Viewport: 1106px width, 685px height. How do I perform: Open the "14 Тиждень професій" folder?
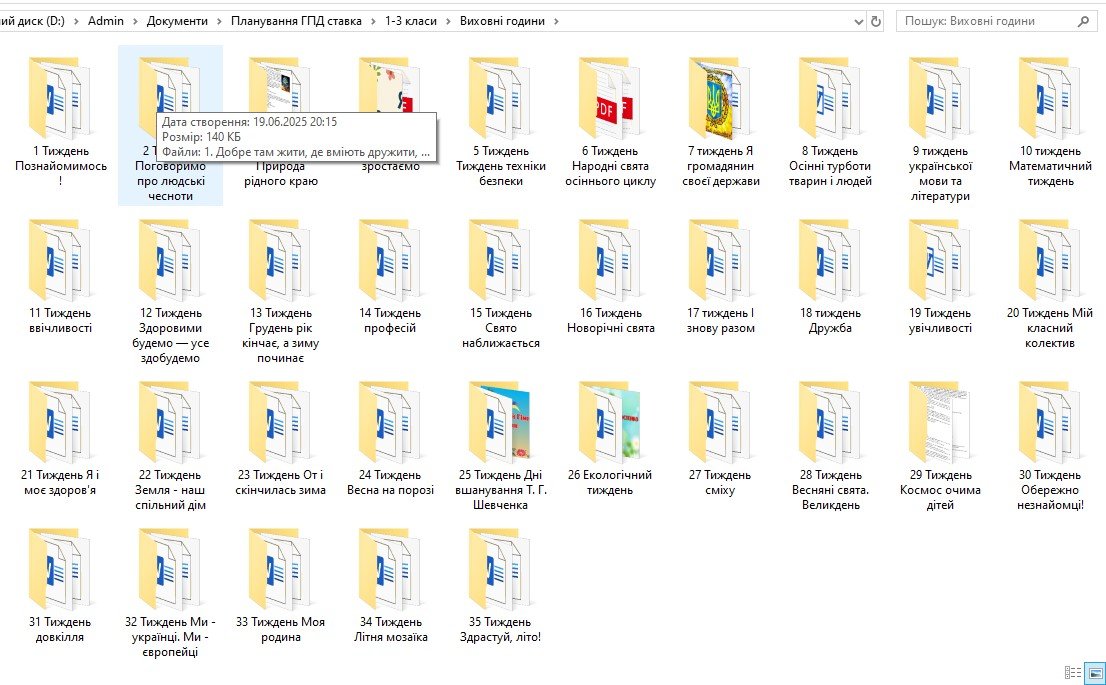[390, 260]
